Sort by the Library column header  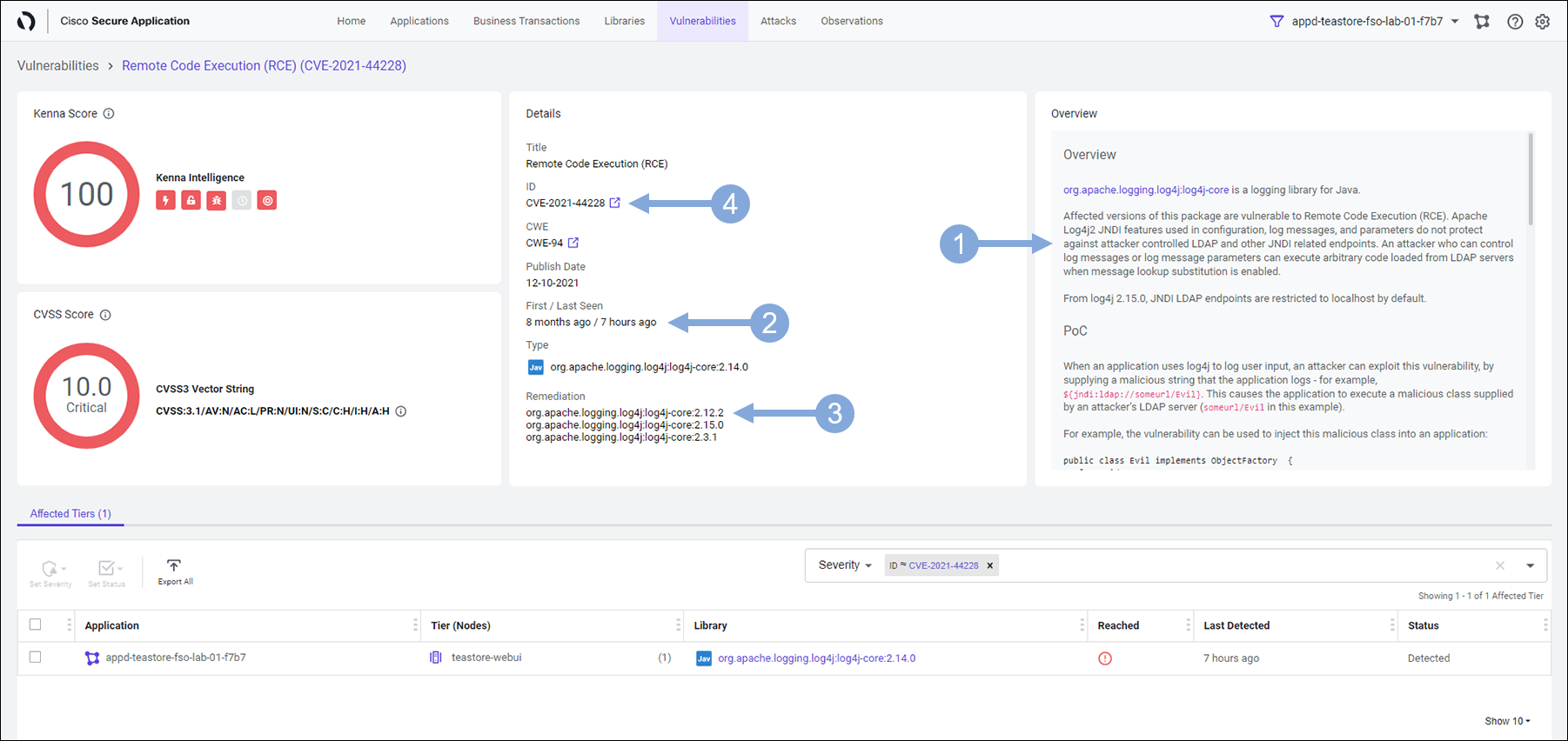coord(711,625)
